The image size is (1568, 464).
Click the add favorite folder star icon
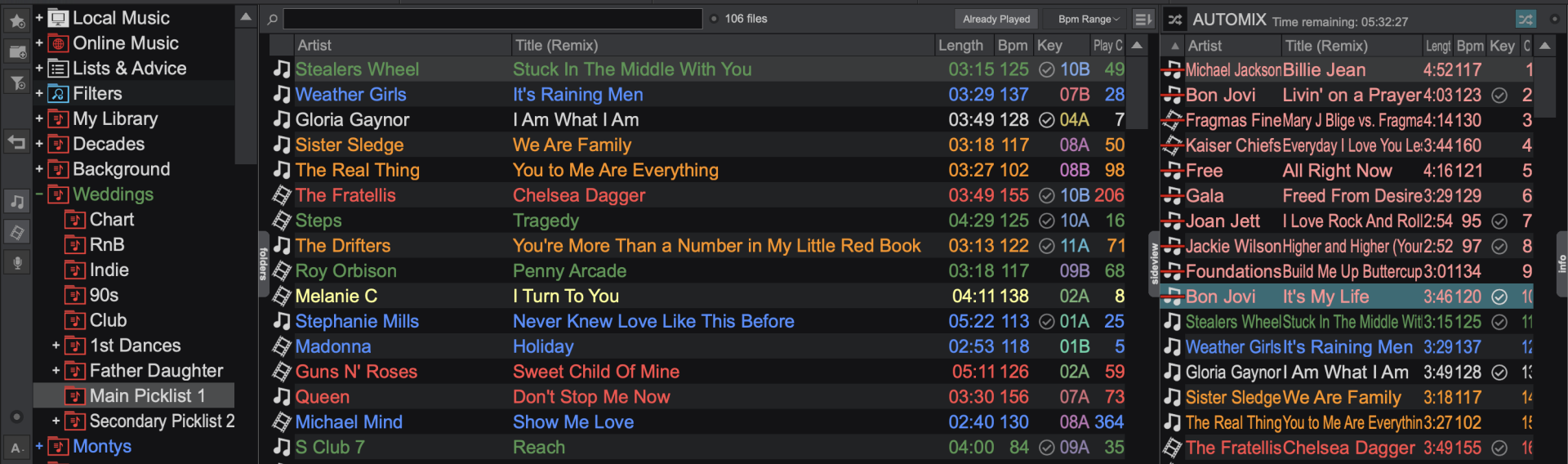16,20
